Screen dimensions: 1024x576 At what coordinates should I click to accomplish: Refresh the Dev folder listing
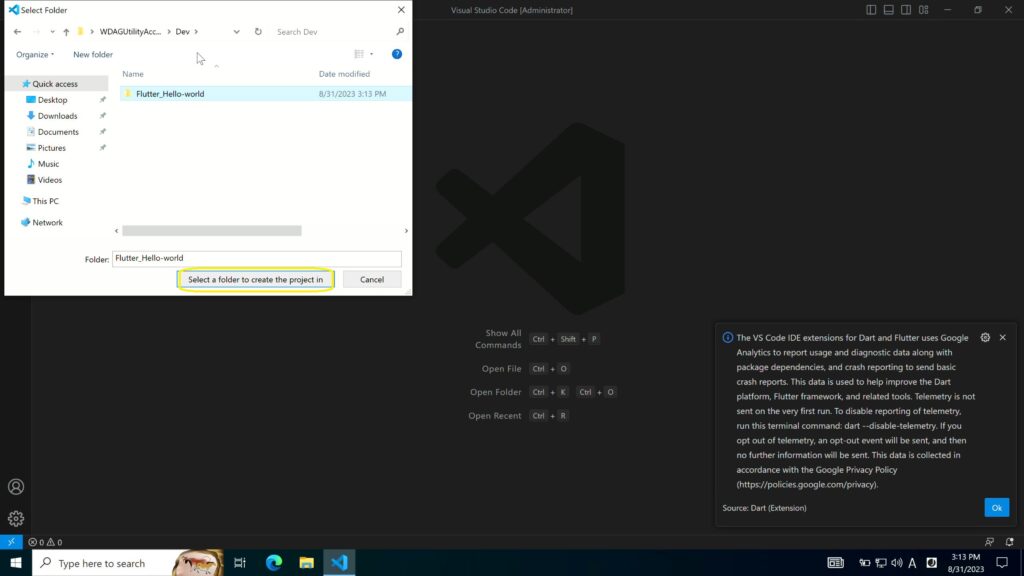tap(258, 31)
